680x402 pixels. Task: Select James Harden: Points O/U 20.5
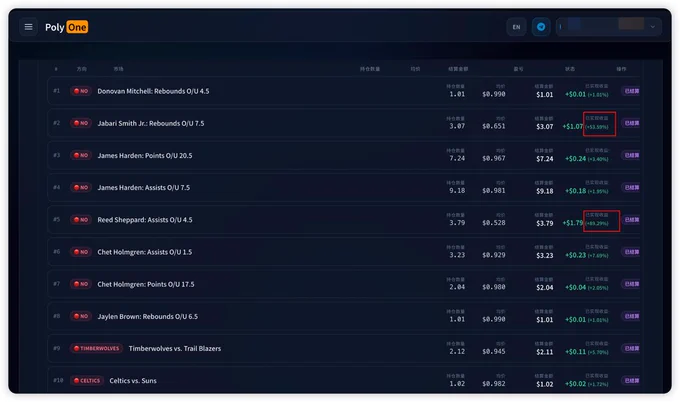[144, 155]
